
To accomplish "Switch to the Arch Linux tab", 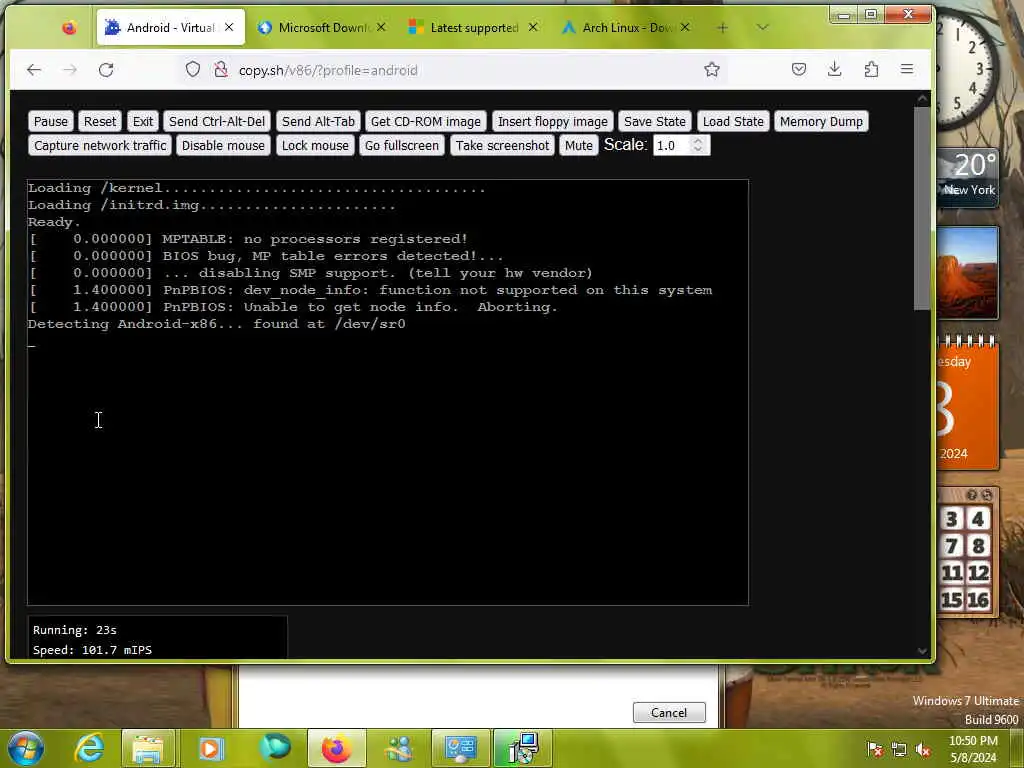I will (620, 27).
